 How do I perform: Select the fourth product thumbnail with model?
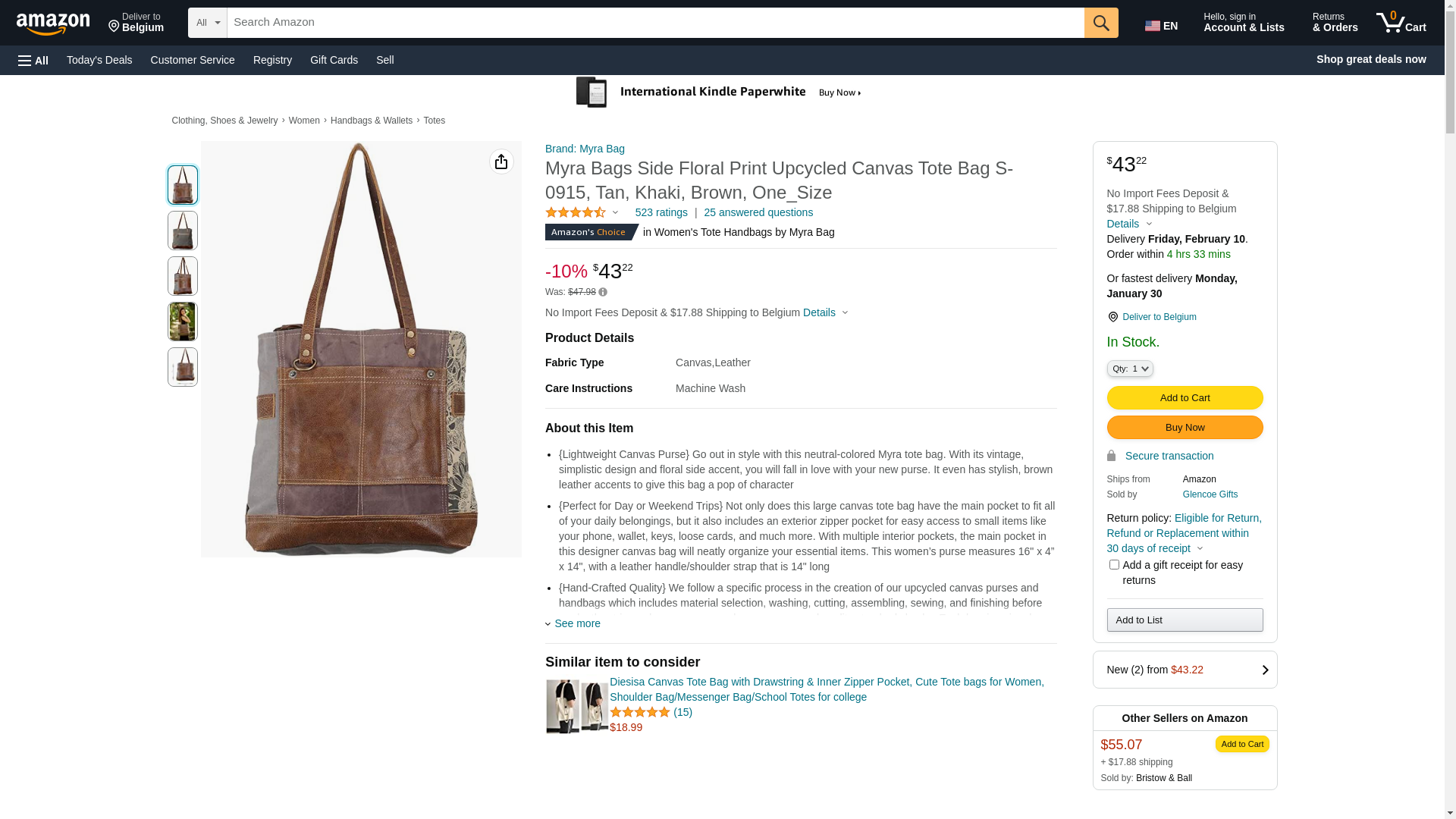(x=183, y=322)
